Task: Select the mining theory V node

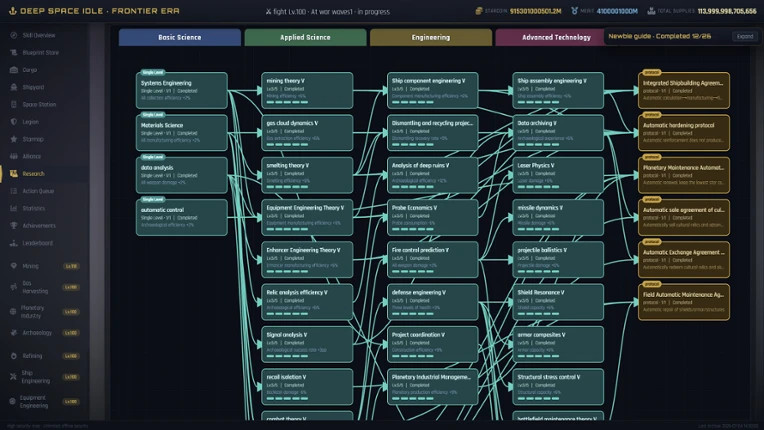Action: [307, 90]
